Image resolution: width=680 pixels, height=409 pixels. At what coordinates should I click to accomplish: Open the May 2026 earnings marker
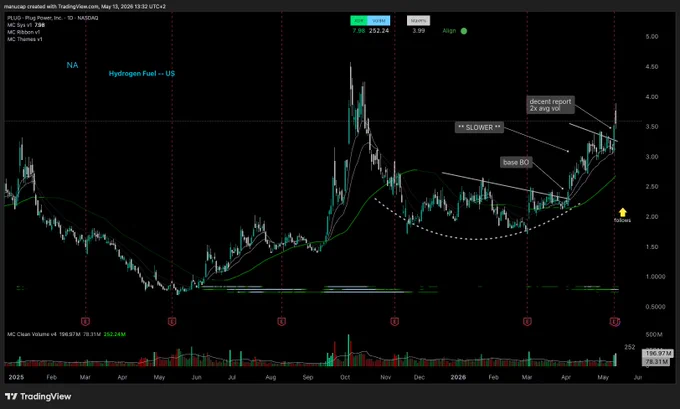(615, 321)
